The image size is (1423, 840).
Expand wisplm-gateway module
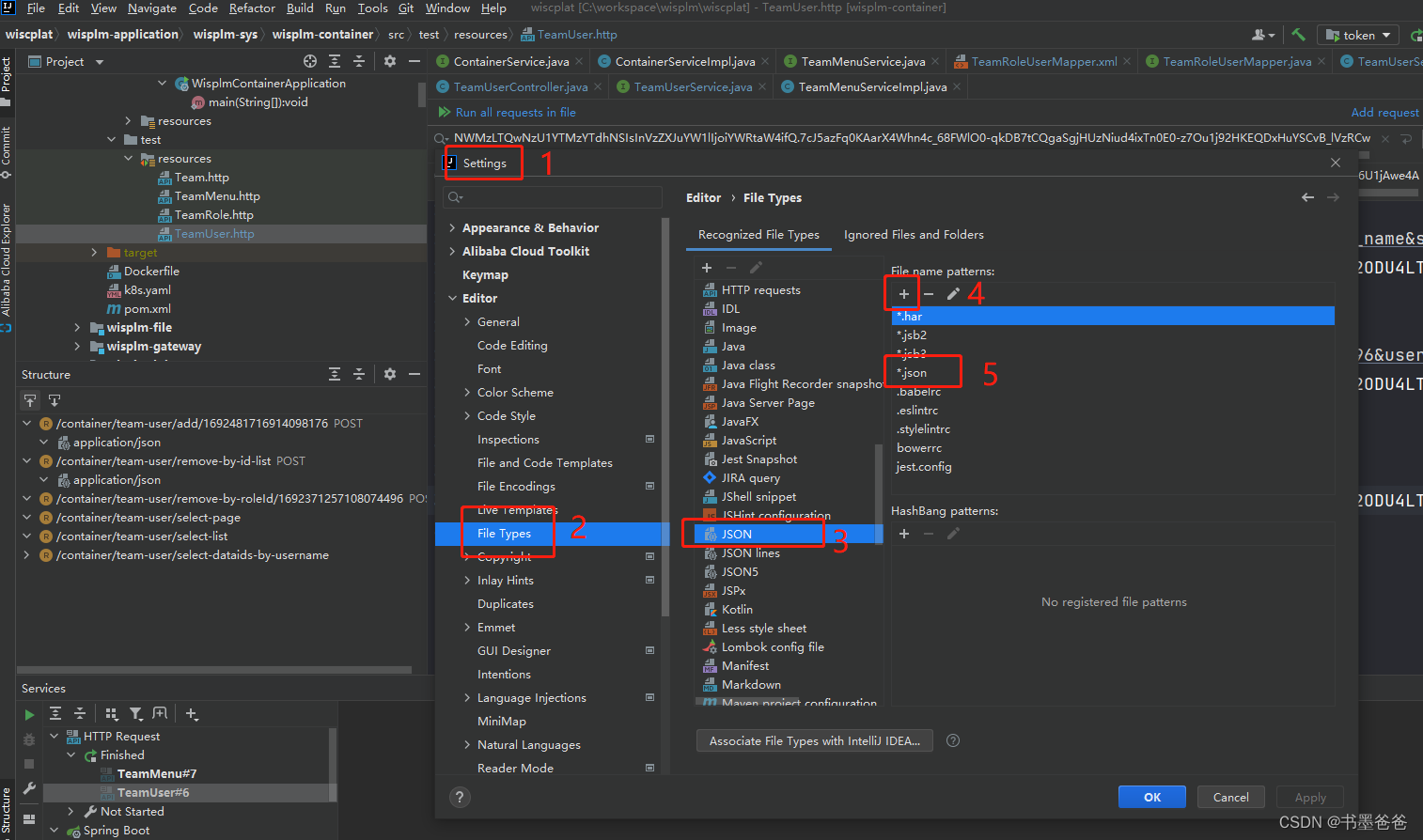77,346
